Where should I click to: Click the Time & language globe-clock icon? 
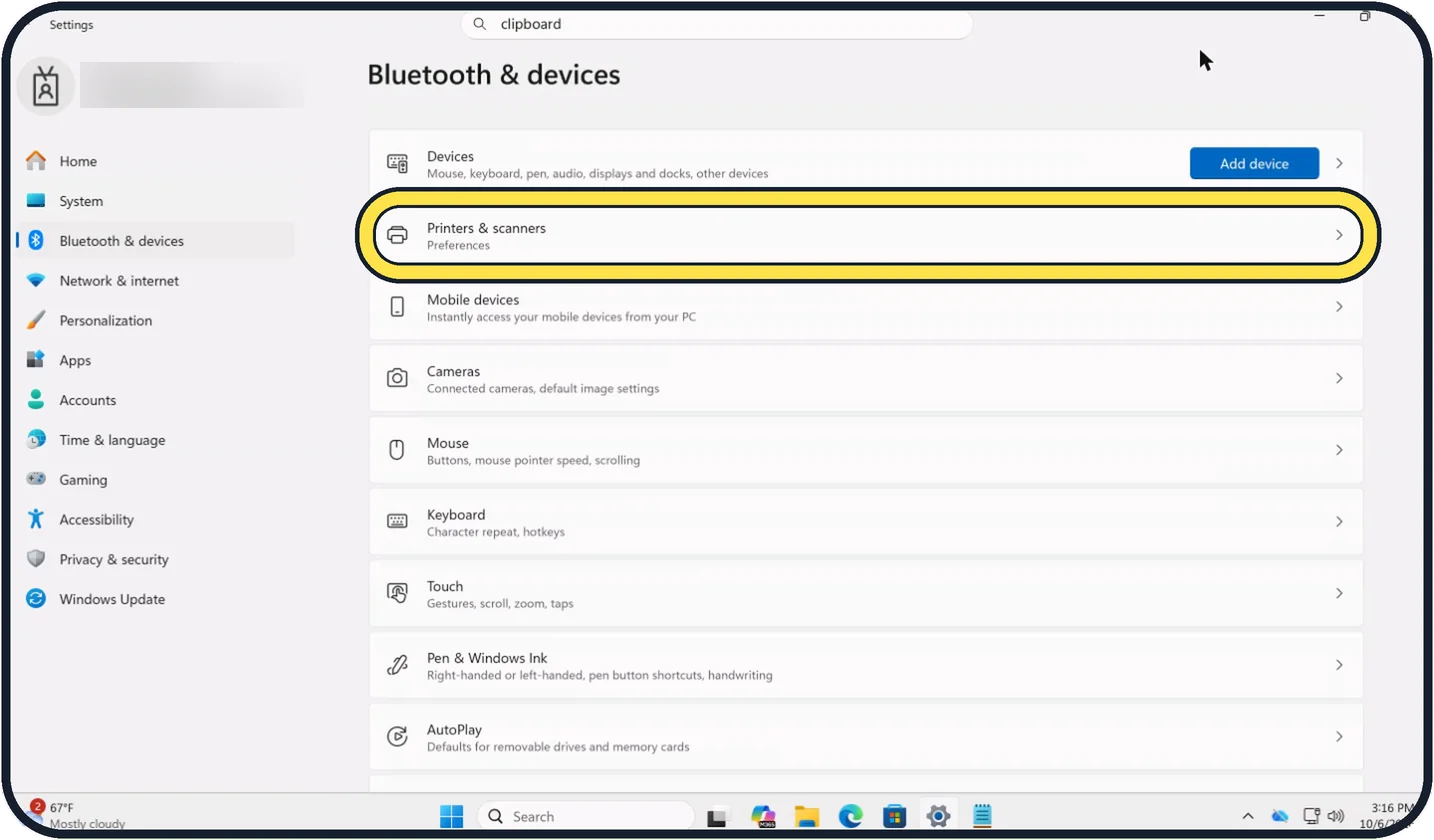click(36, 440)
